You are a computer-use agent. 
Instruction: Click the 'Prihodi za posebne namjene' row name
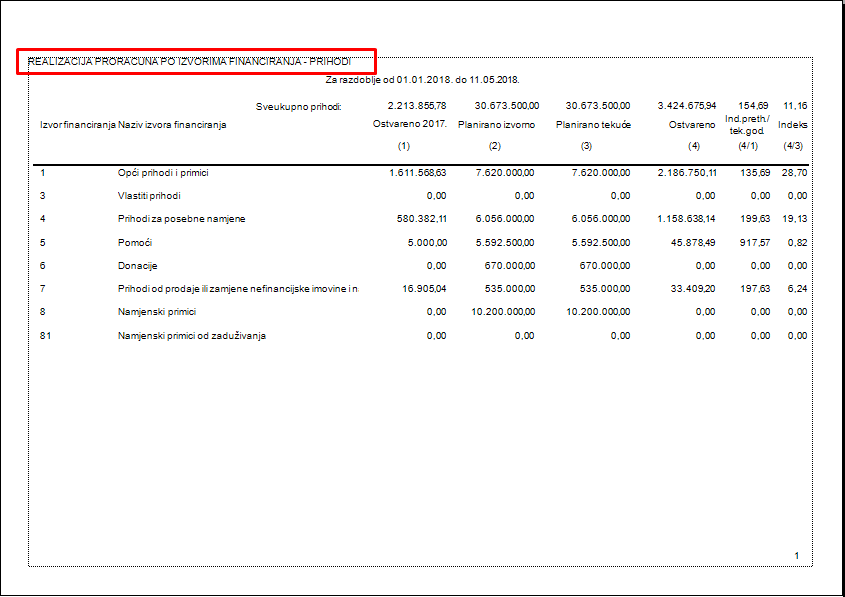tap(181, 219)
